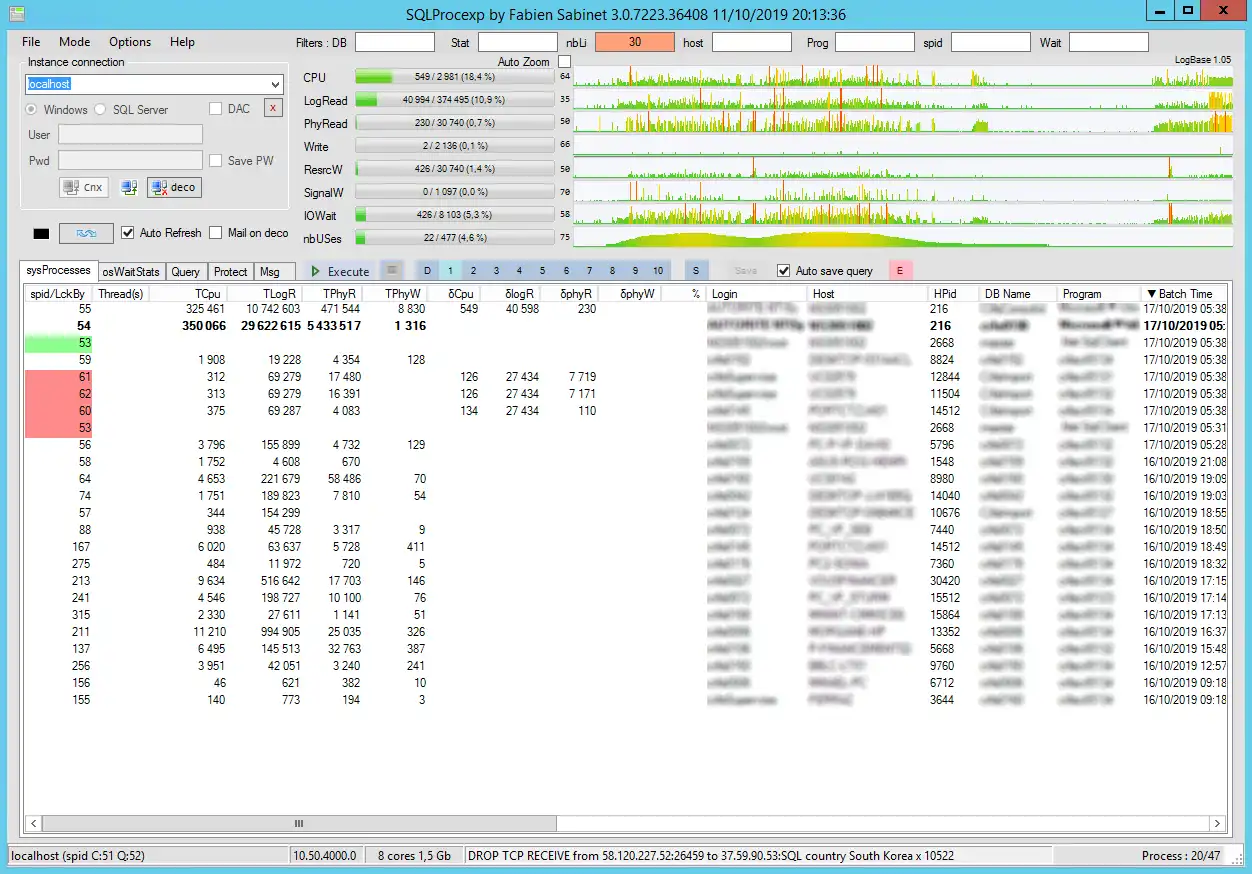
Task: Click the pink E button
Action: (900, 271)
